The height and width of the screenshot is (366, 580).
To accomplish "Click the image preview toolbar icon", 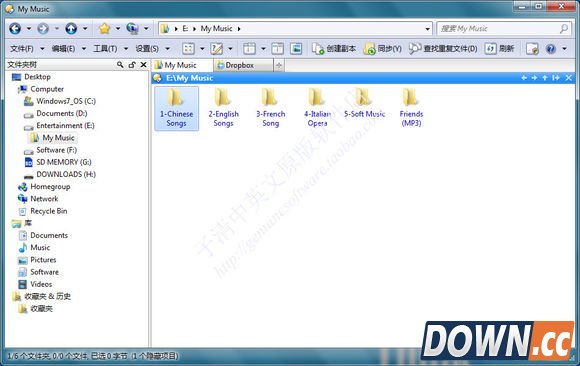I will 296,48.
